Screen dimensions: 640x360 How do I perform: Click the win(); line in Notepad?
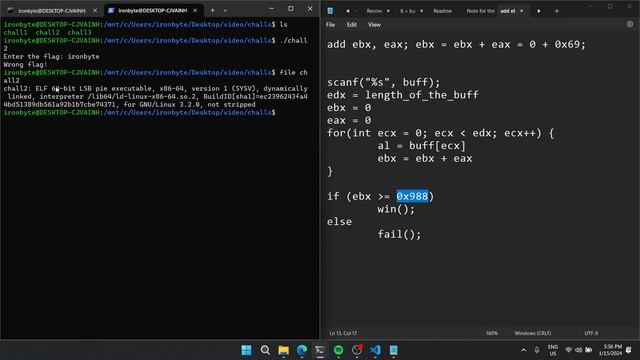(x=396, y=209)
